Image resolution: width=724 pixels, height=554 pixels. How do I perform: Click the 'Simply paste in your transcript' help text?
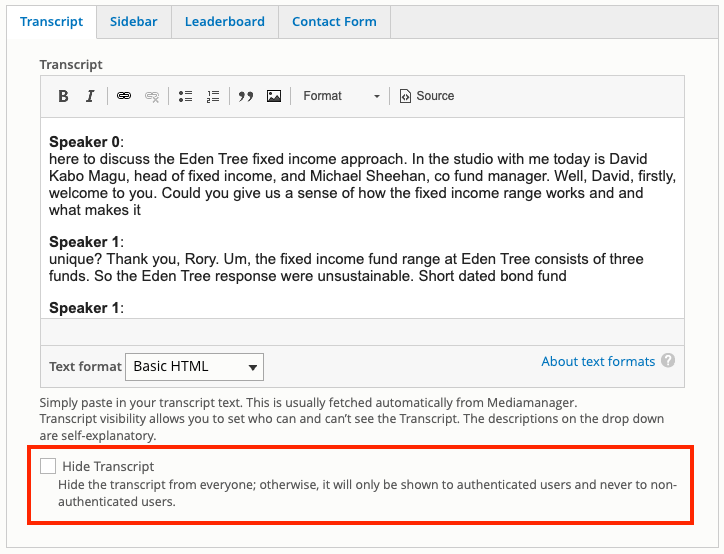[308, 403]
